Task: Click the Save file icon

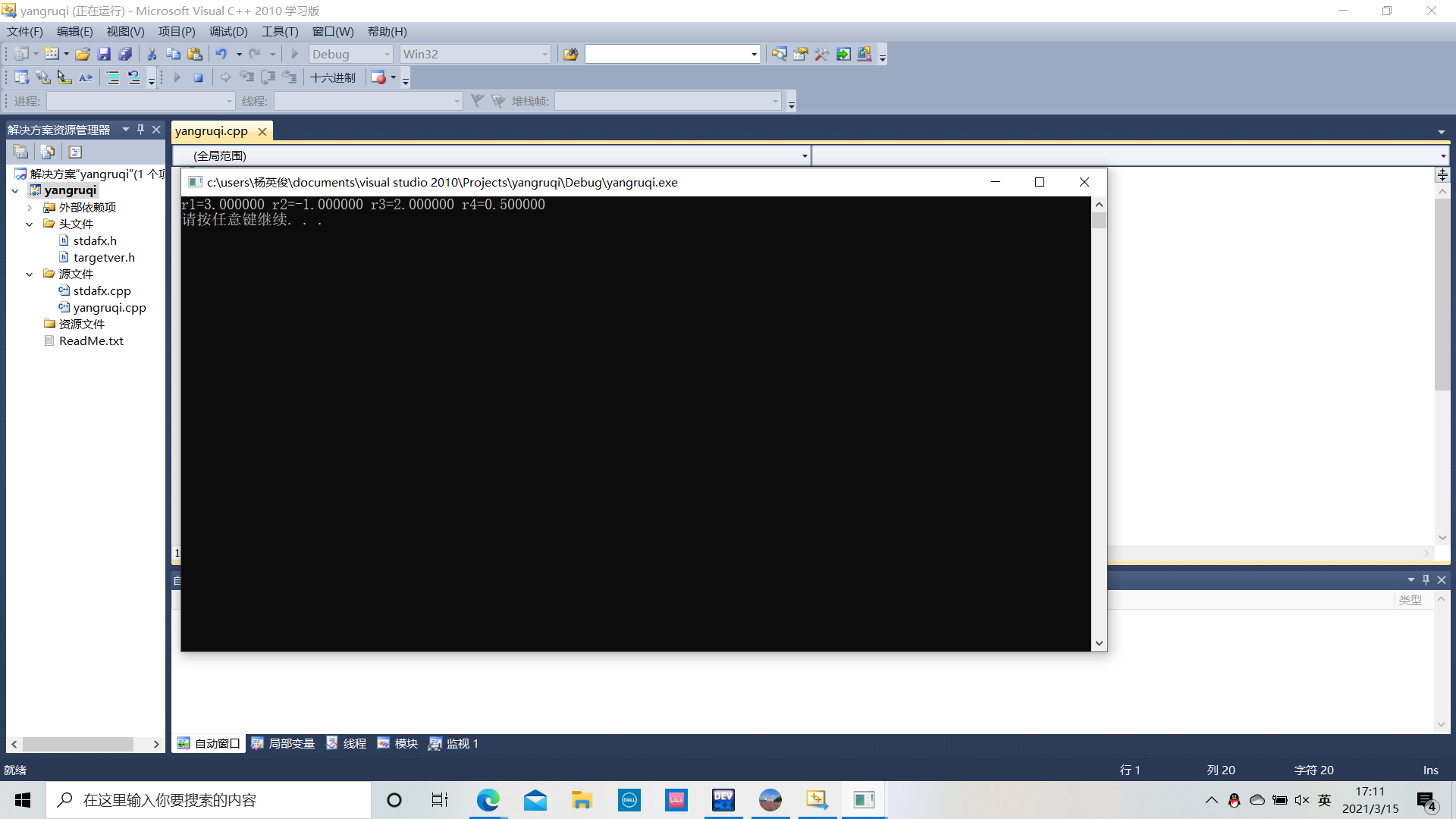Action: click(x=104, y=54)
